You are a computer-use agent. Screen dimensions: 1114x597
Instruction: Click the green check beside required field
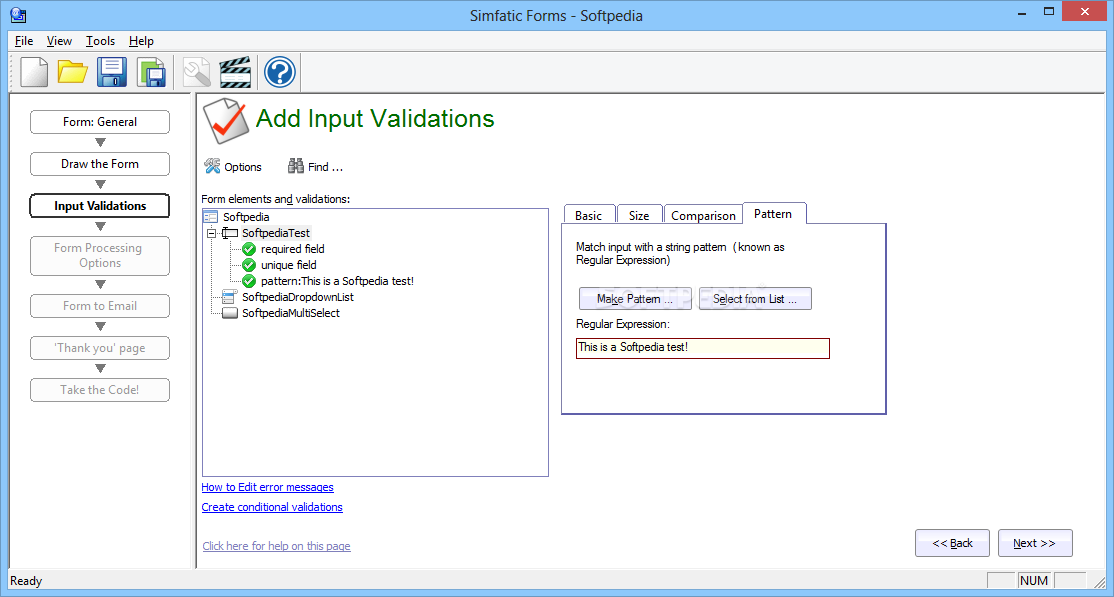[249, 249]
